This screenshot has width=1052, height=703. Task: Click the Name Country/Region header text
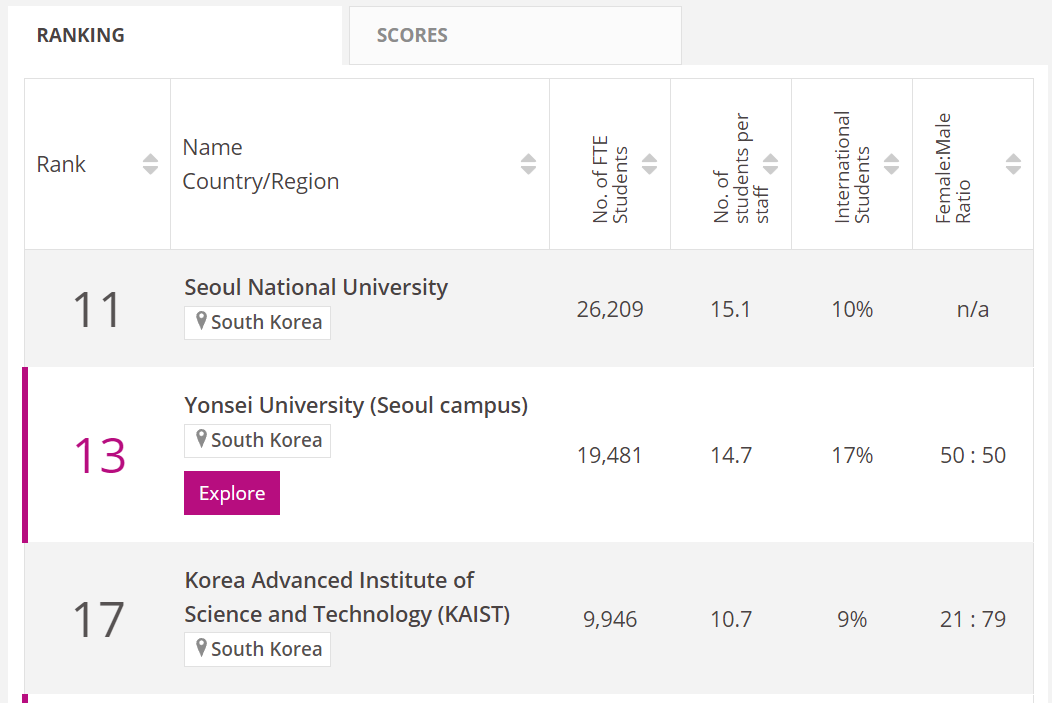pyautogui.click(x=261, y=164)
